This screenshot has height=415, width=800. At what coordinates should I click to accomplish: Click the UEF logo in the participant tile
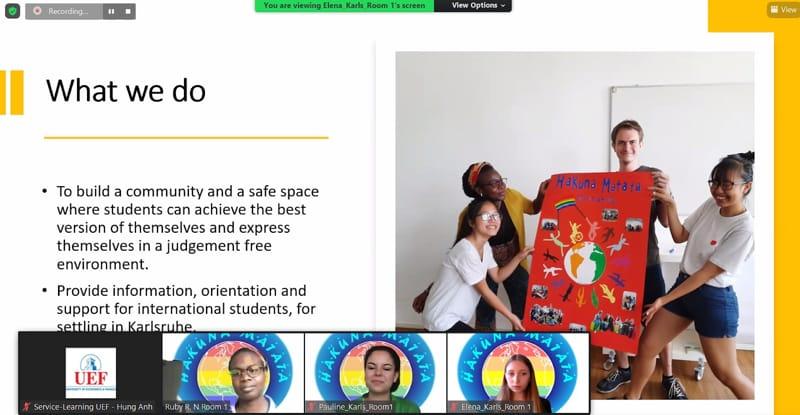(91, 373)
